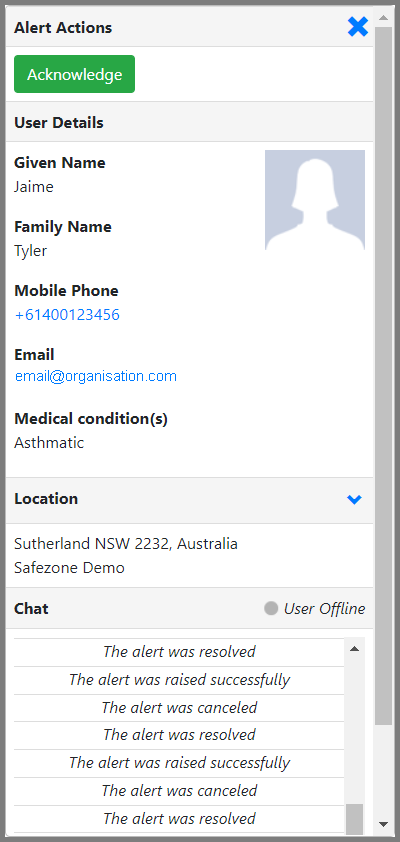The width and height of the screenshot is (400, 842).
Task: Click the chat list's up scroll arrow
Action: point(354,649)
